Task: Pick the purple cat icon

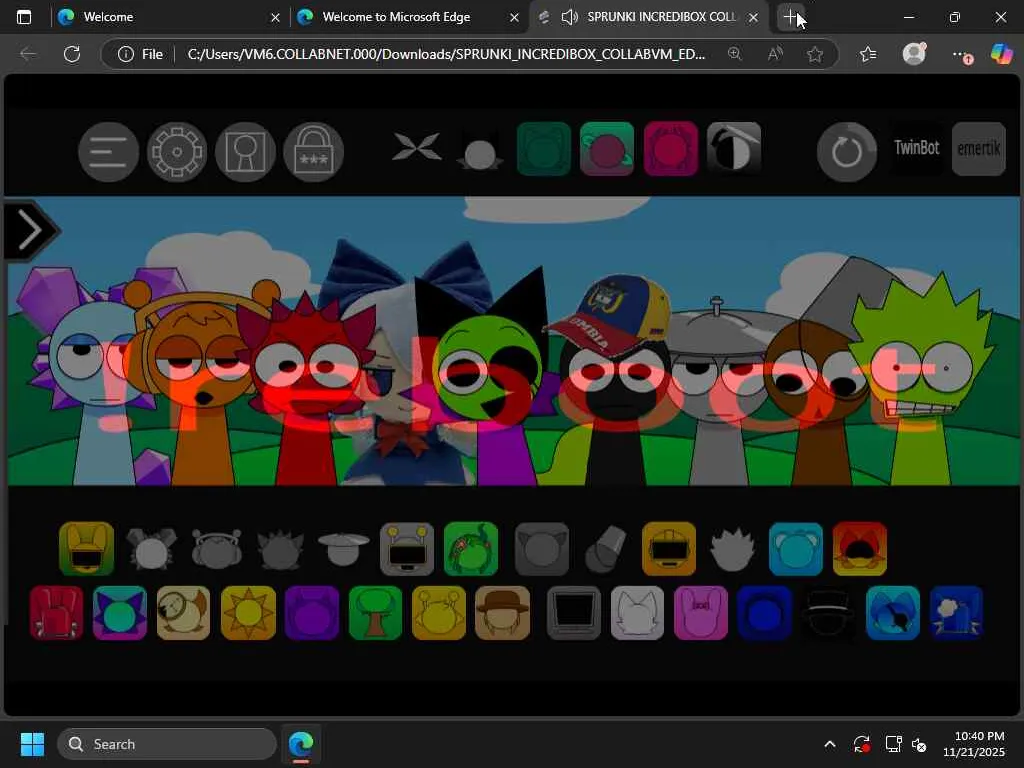Action: point(312,613)
